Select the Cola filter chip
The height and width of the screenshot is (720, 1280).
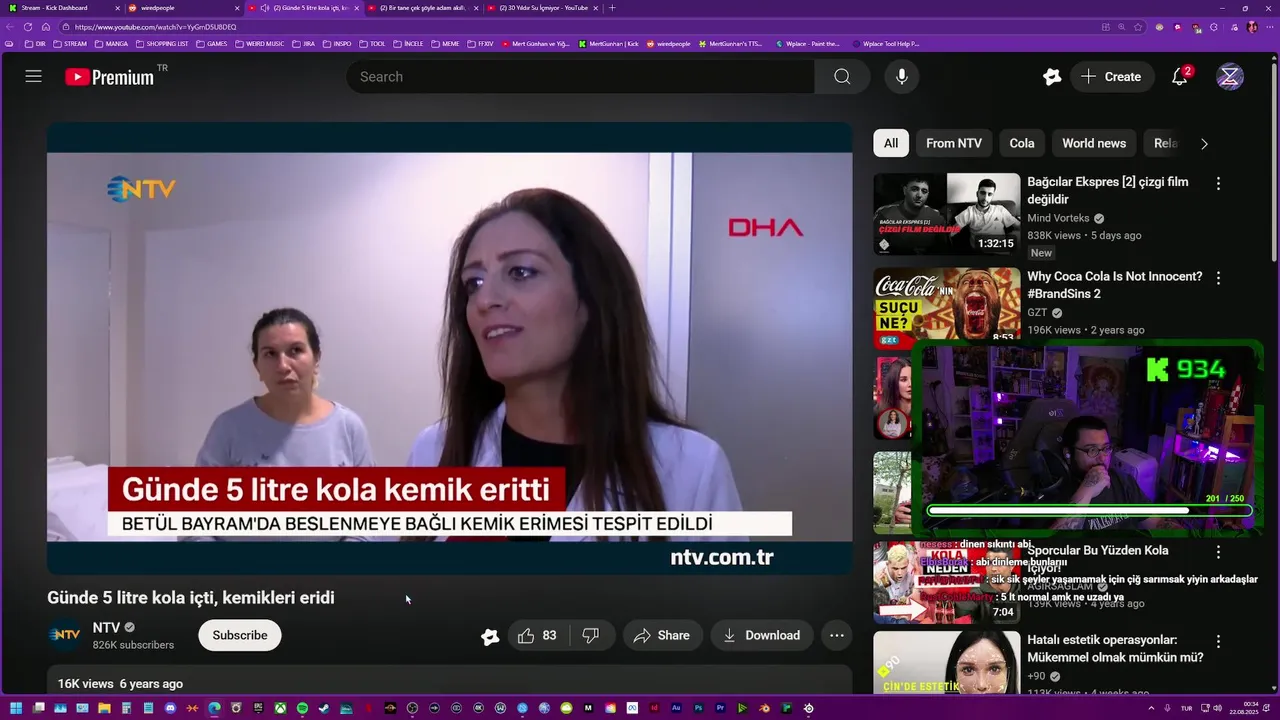click(1022, 143)
